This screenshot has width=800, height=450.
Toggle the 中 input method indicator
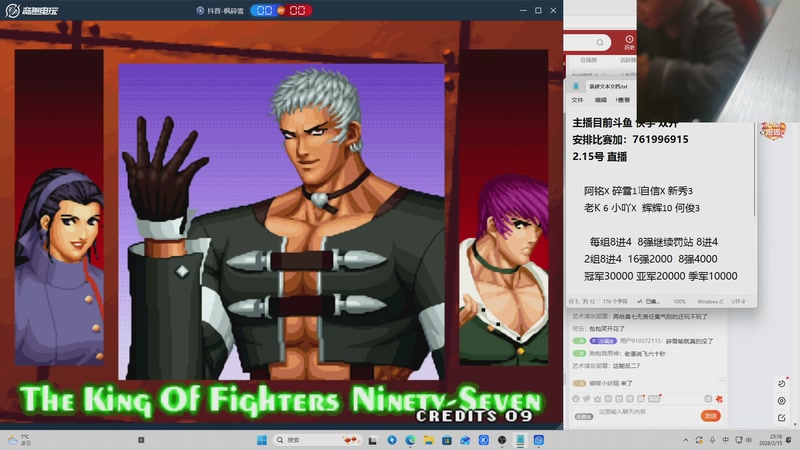click(726, 440)
